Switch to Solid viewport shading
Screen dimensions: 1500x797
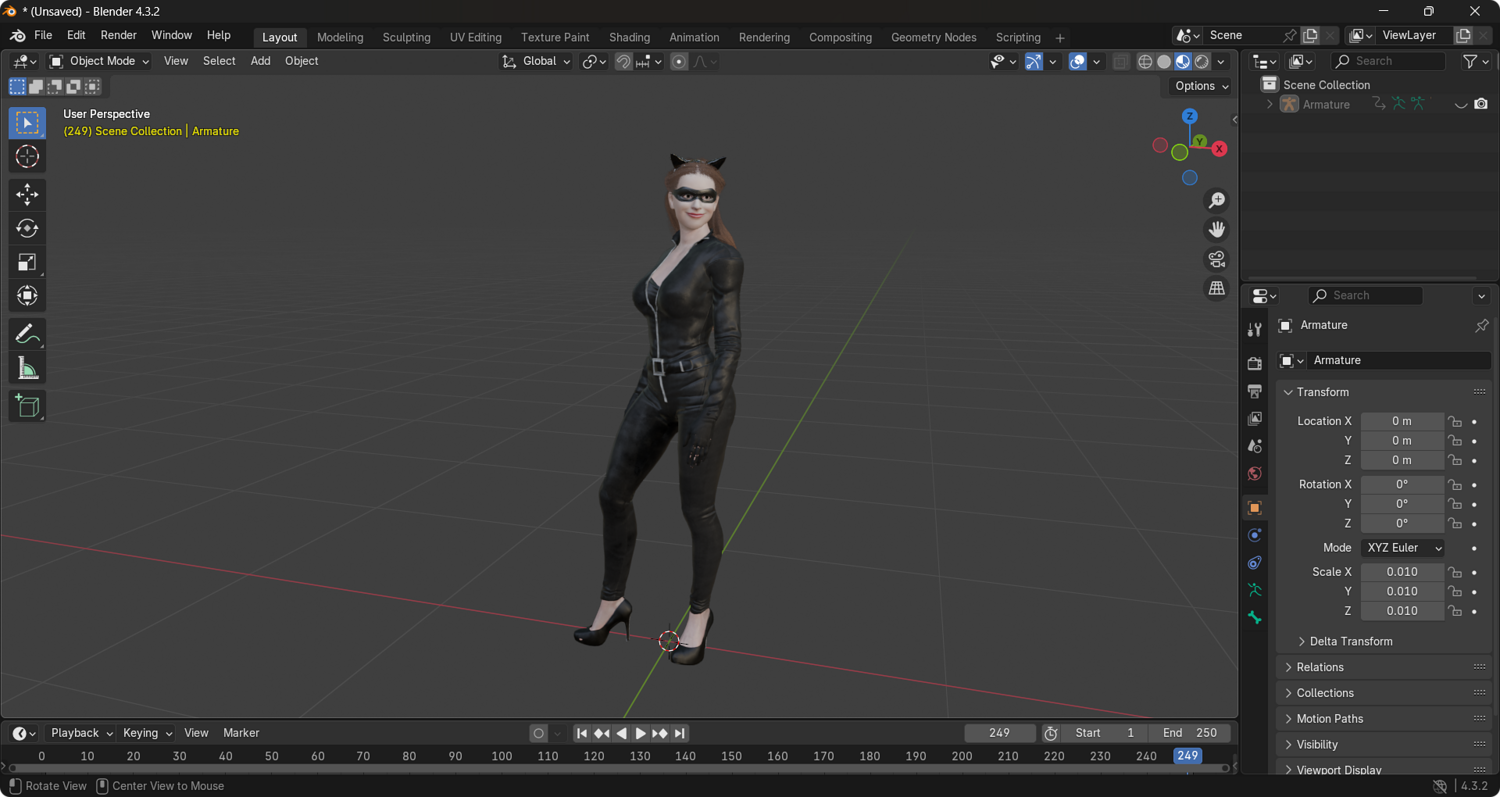[x=1164, y=62]
